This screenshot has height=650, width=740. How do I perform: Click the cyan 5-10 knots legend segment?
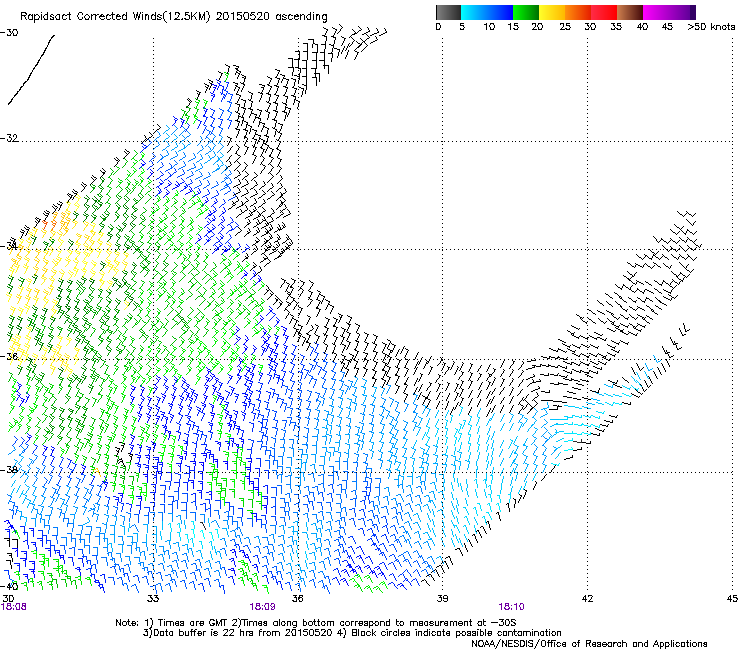click(x=473, y=12)
